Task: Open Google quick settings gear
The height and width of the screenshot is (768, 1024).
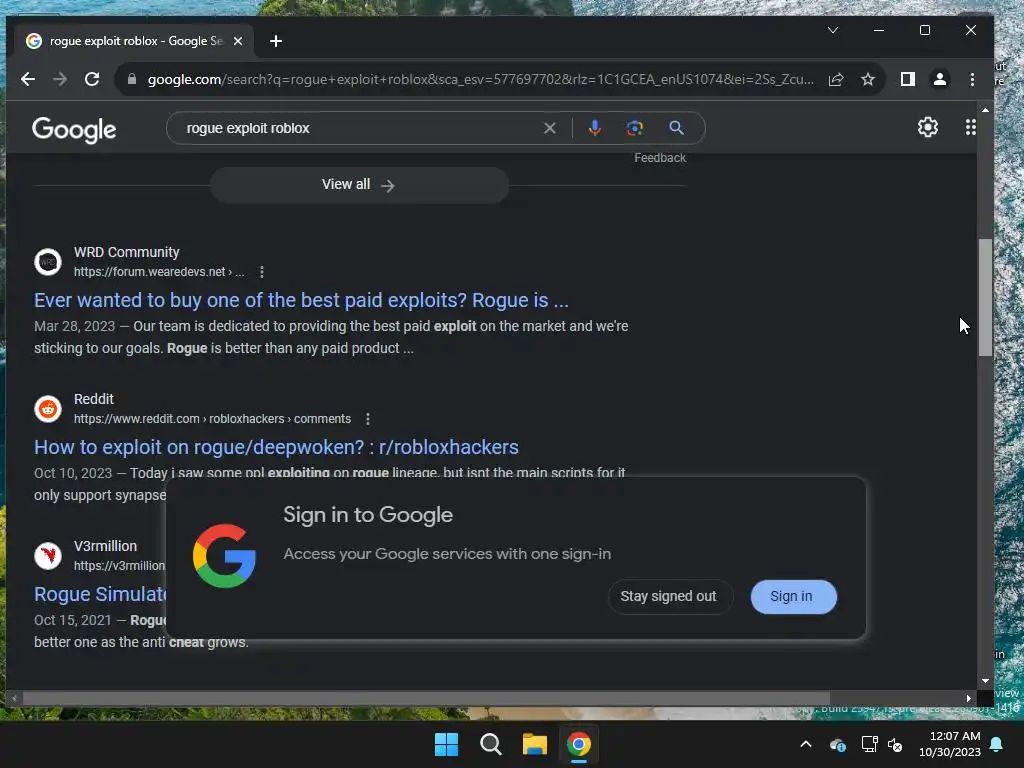Action: tap(927, 127)
